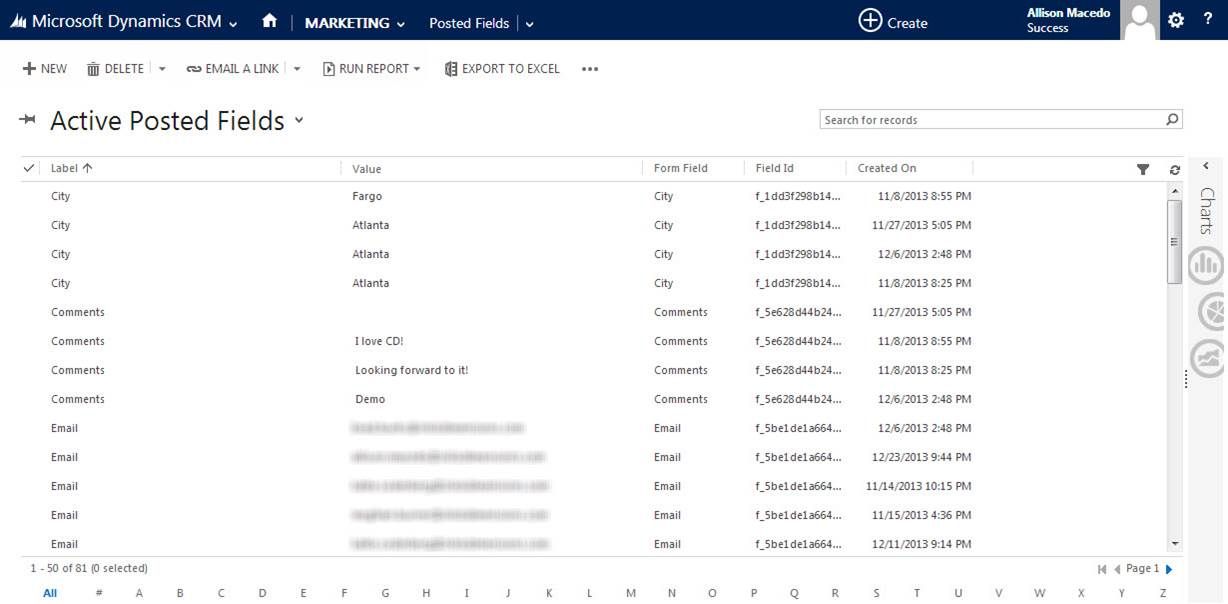Open the settings gear icon

(x=1176, y=20)
